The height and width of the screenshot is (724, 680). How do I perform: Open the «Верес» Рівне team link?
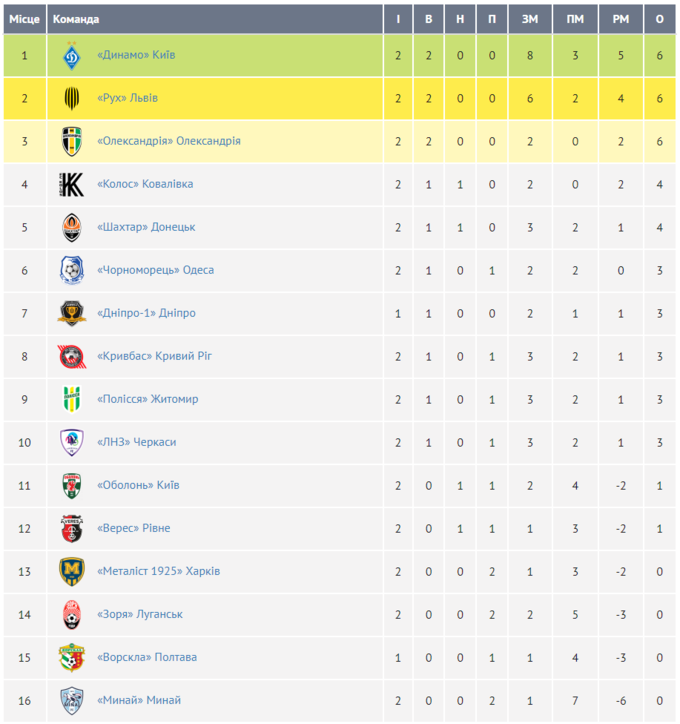click(x=134, y=529)
